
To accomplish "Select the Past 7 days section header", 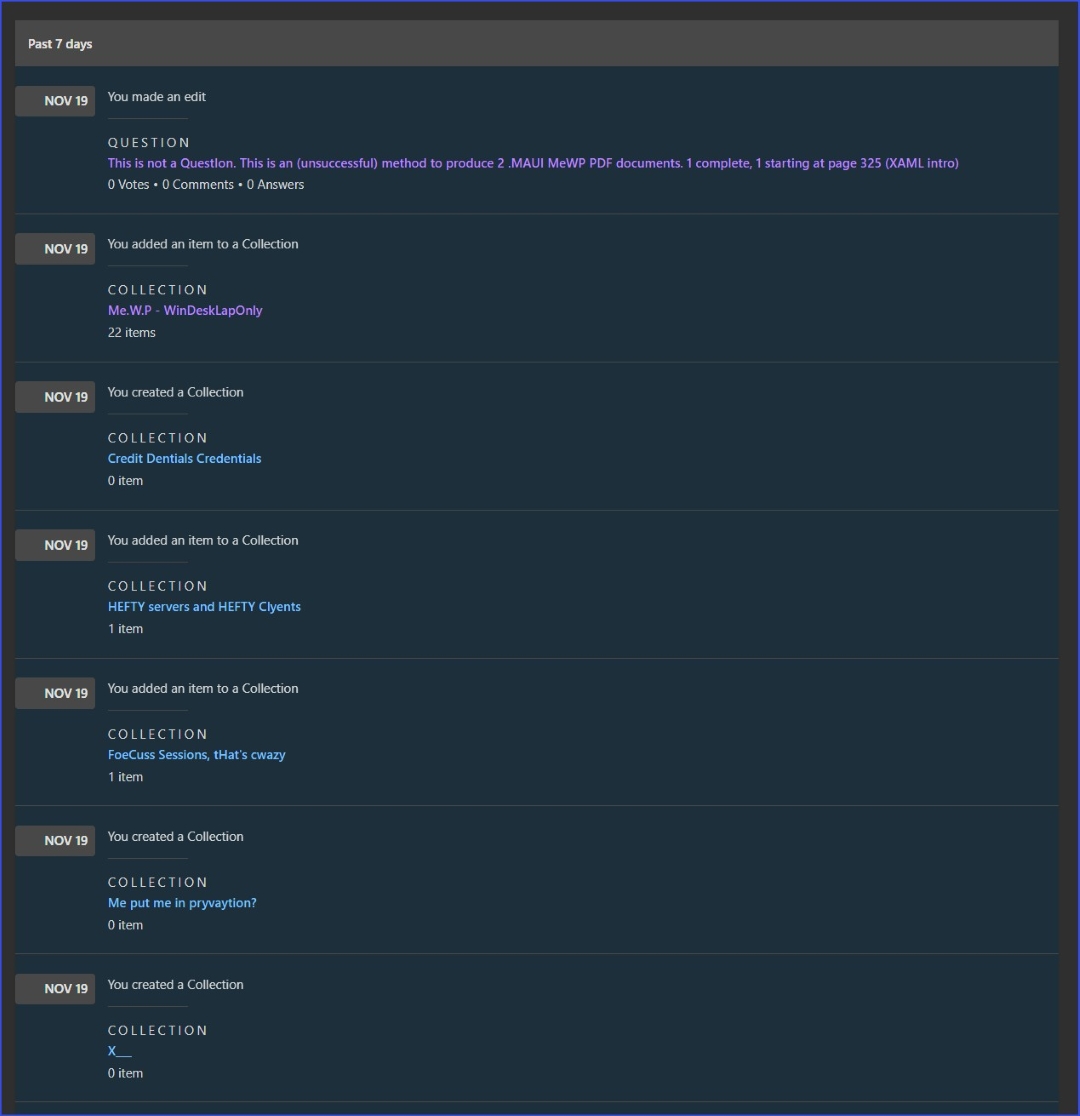I will tap(60, 43).
